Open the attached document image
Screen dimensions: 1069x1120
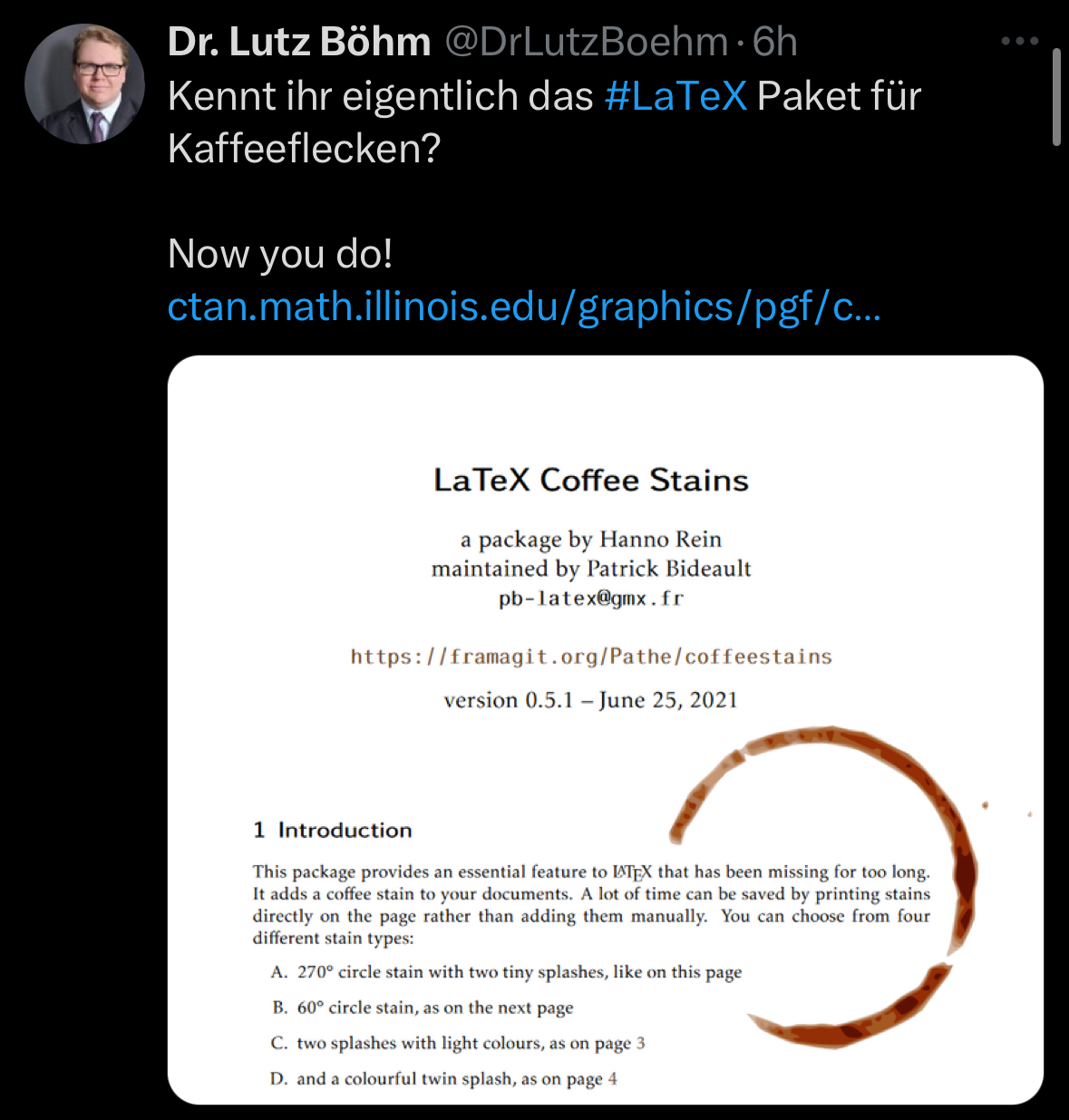(606, 730)
